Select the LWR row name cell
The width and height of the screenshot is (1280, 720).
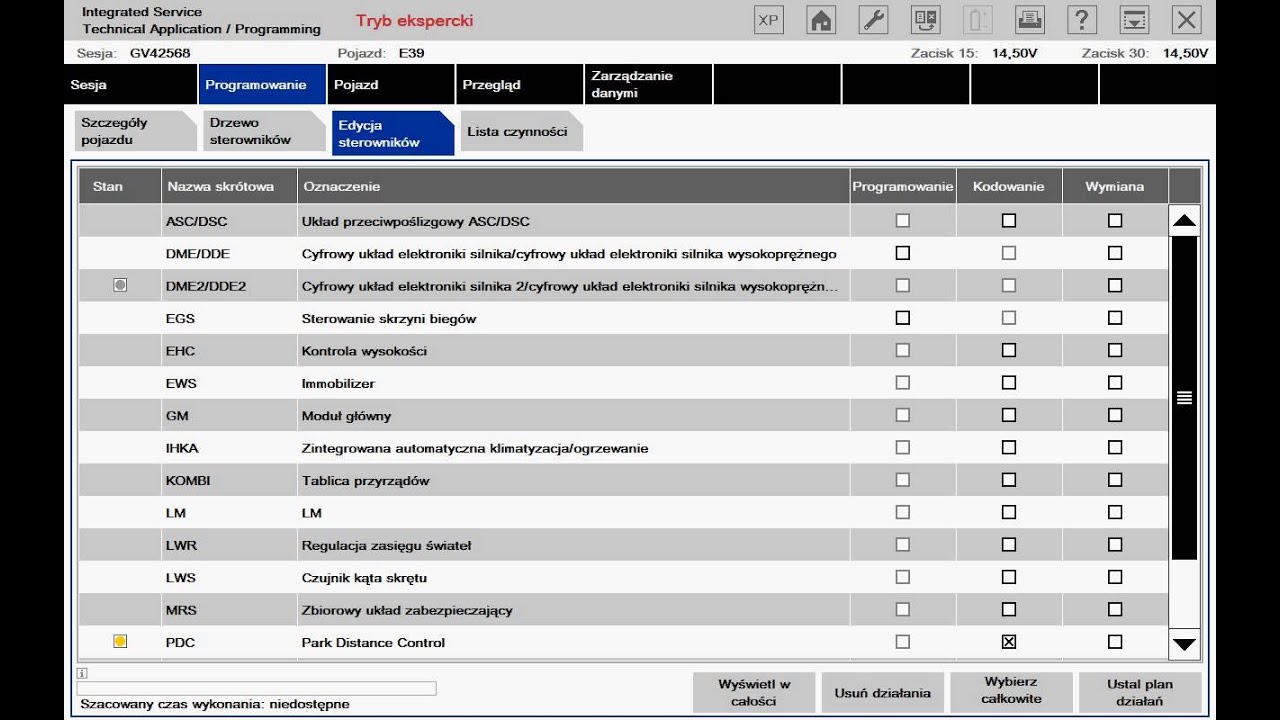[x=230, y=545]
